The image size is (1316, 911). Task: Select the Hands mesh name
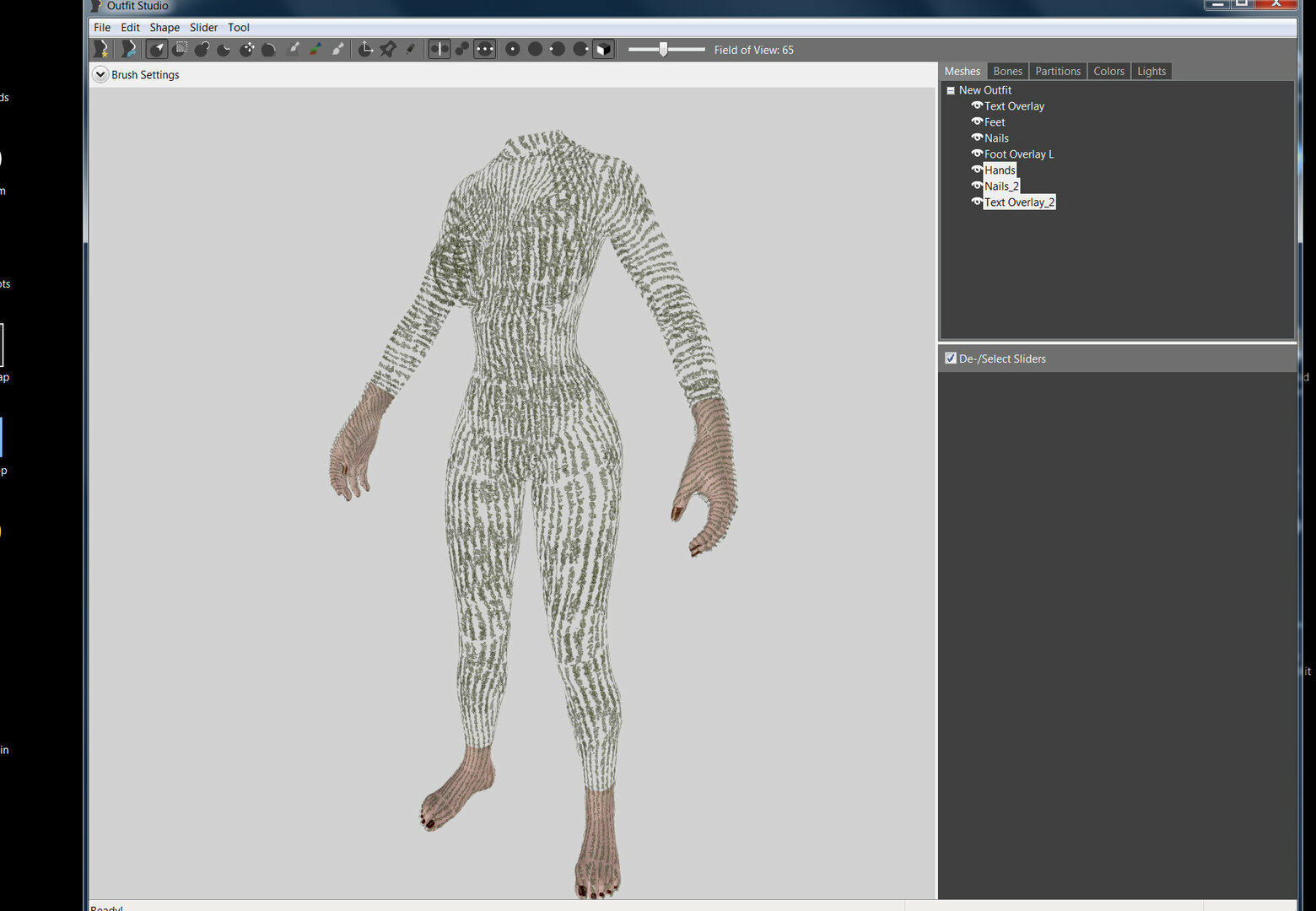1000,170
